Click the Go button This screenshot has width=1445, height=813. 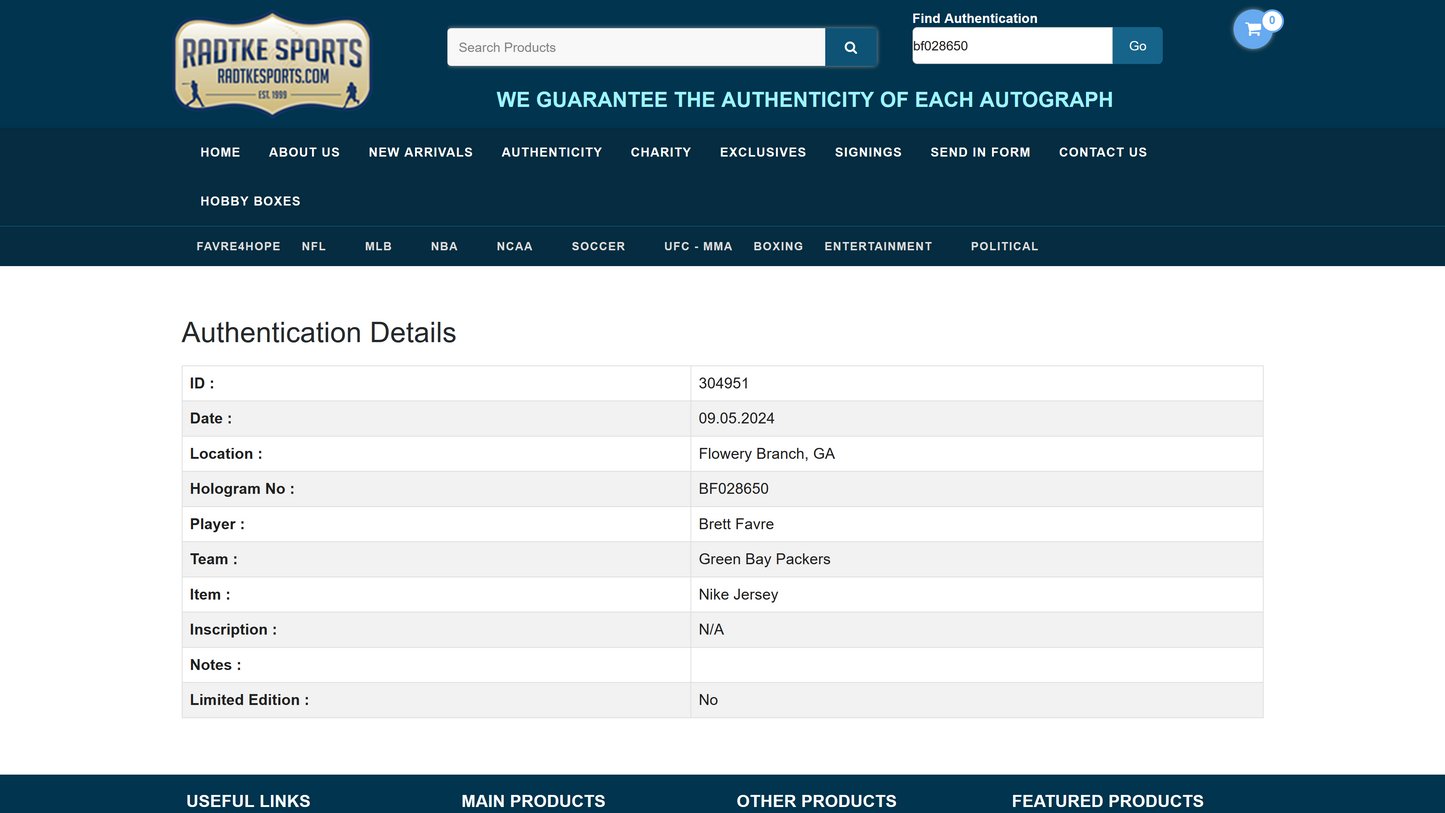click(1138, 46)
